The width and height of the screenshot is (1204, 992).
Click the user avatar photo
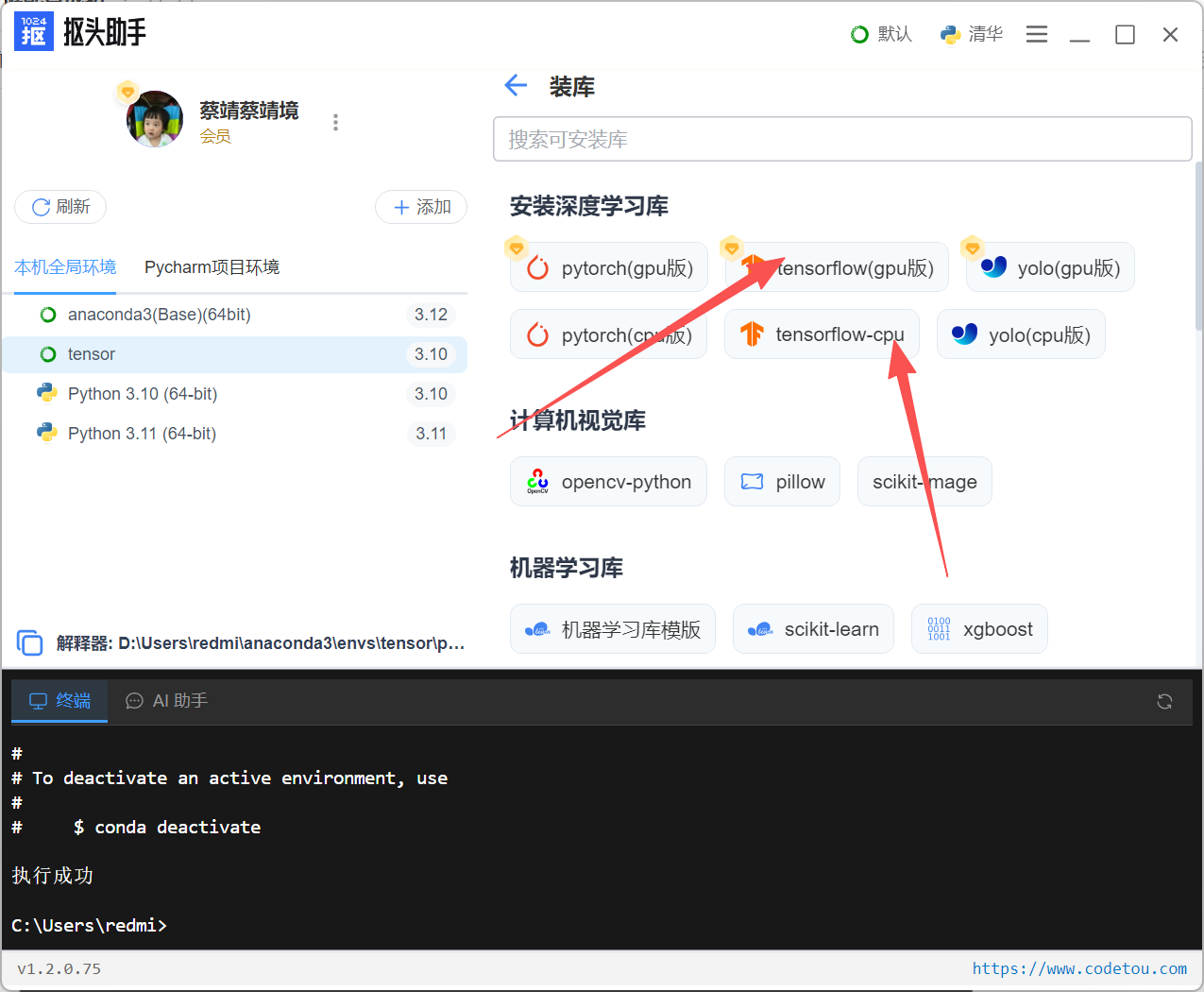[x=155, y=119]
